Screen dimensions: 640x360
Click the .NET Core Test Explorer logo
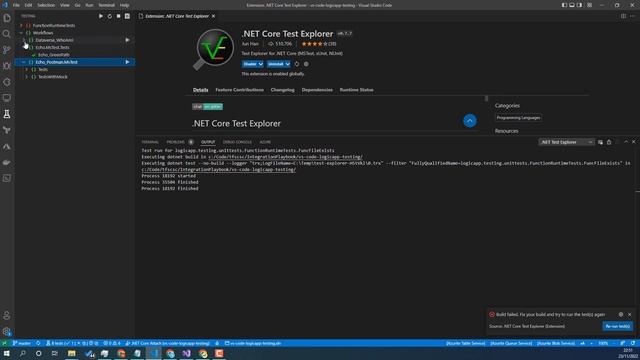213,49
